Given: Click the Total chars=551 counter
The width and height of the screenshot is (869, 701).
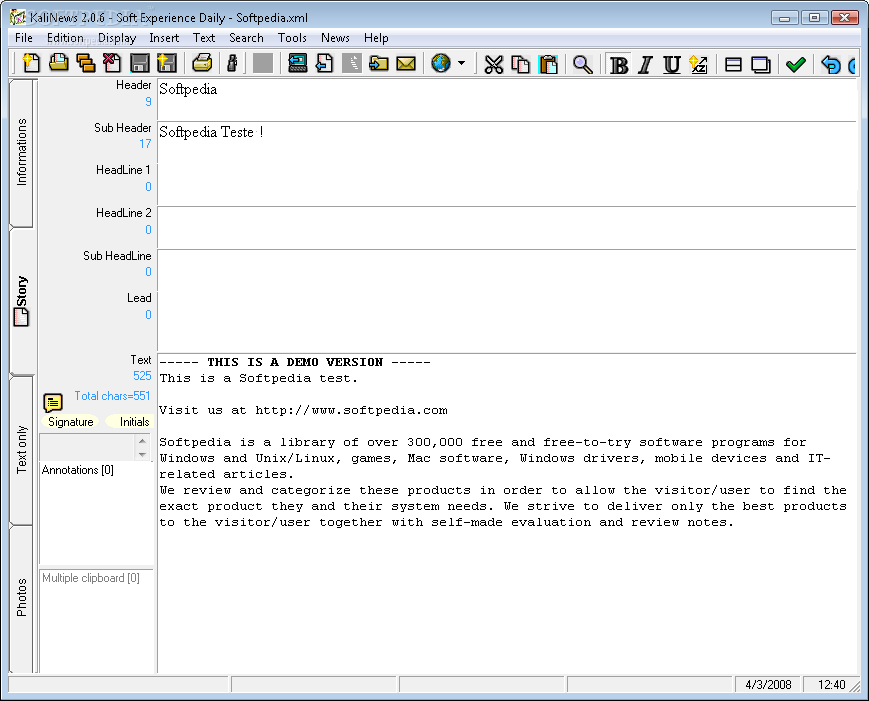Looking at the screenshot, I should tap(112, 396).
